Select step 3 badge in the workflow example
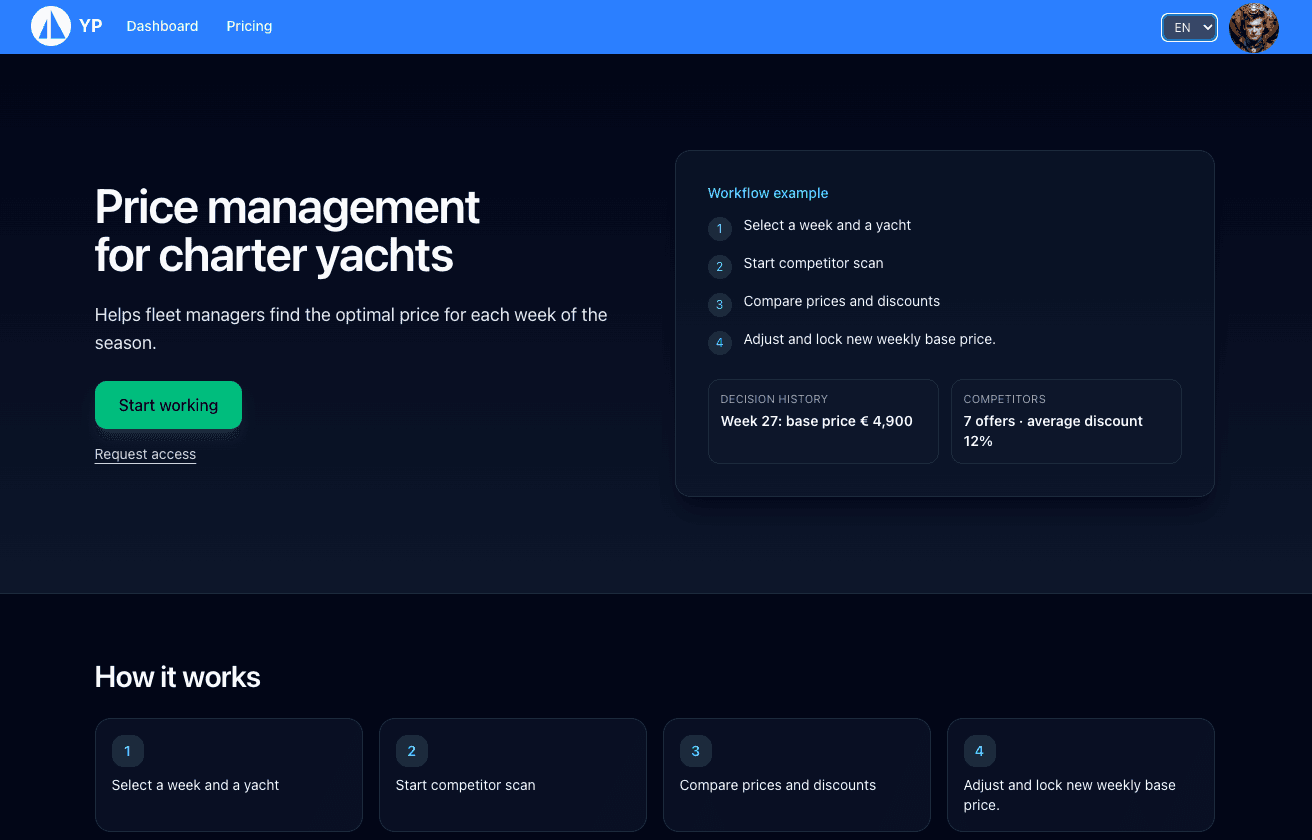 click(x=719, y=305)
